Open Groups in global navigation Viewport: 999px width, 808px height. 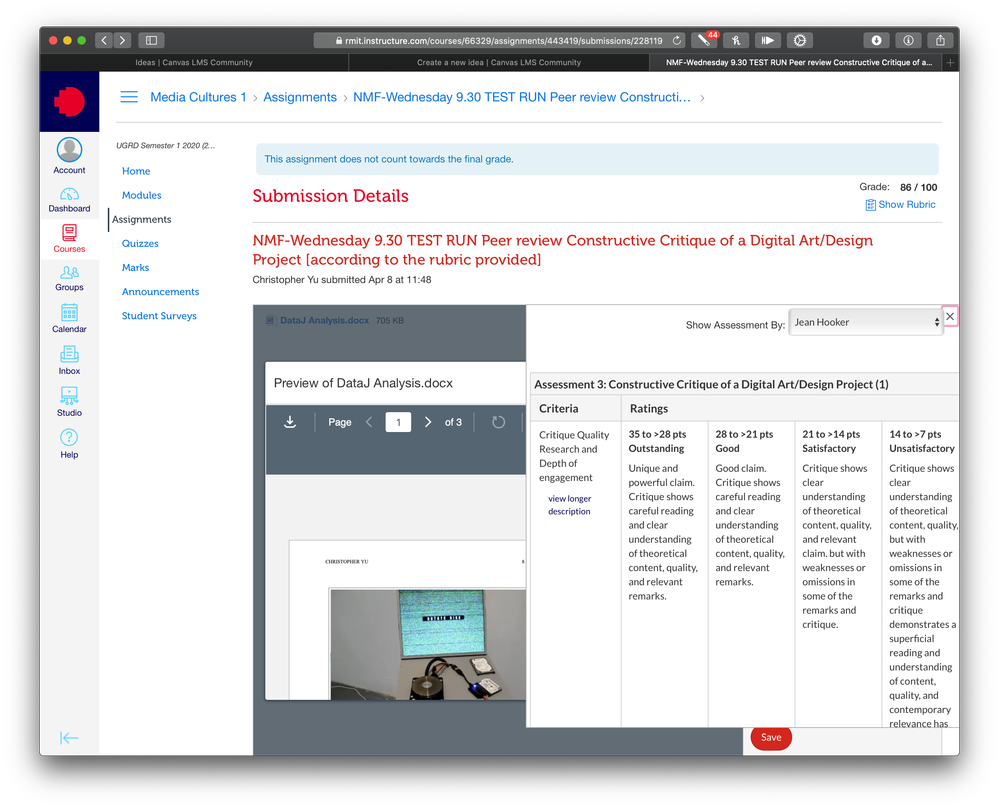[69, 278]
